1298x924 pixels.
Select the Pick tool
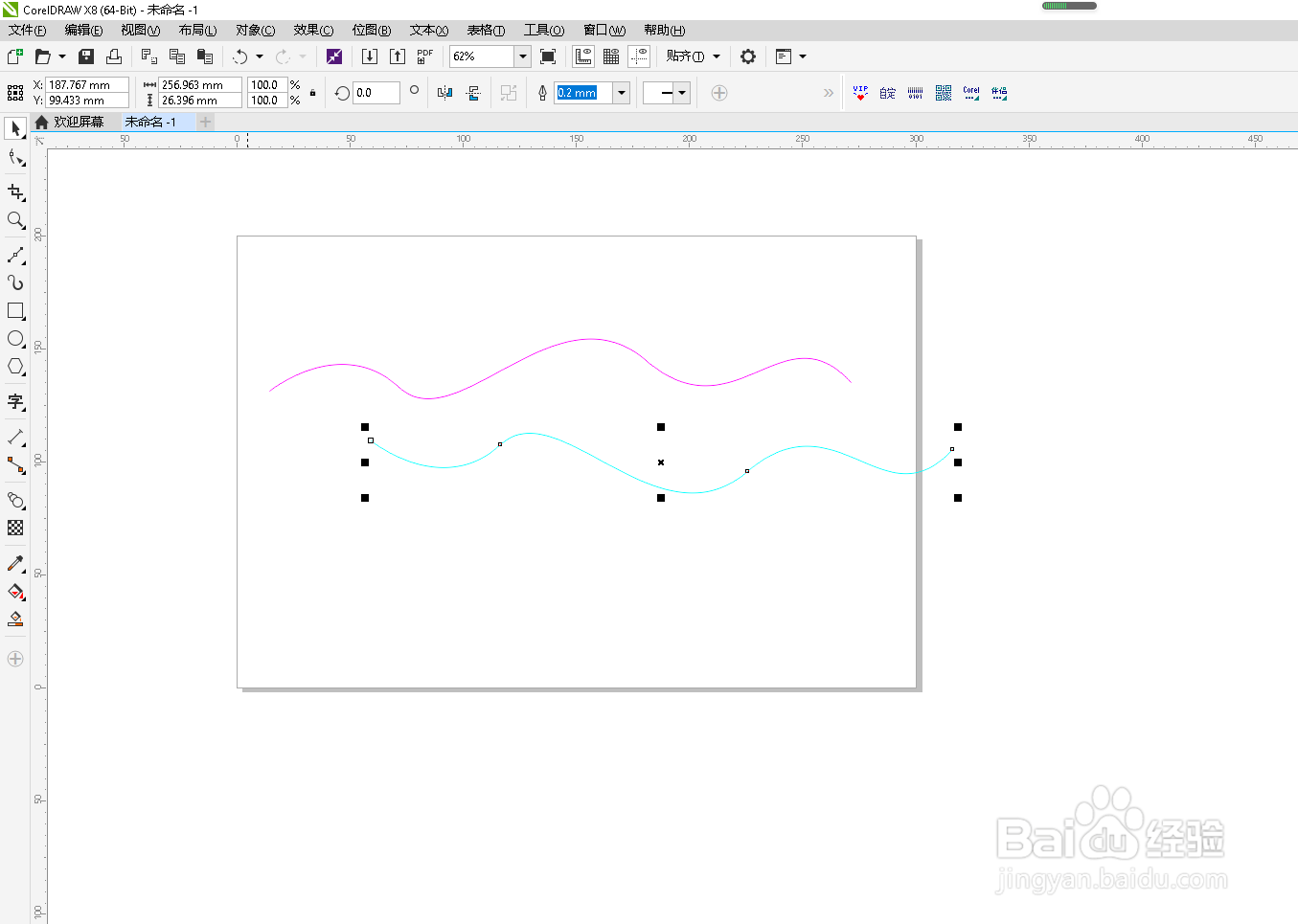point(15,128)
